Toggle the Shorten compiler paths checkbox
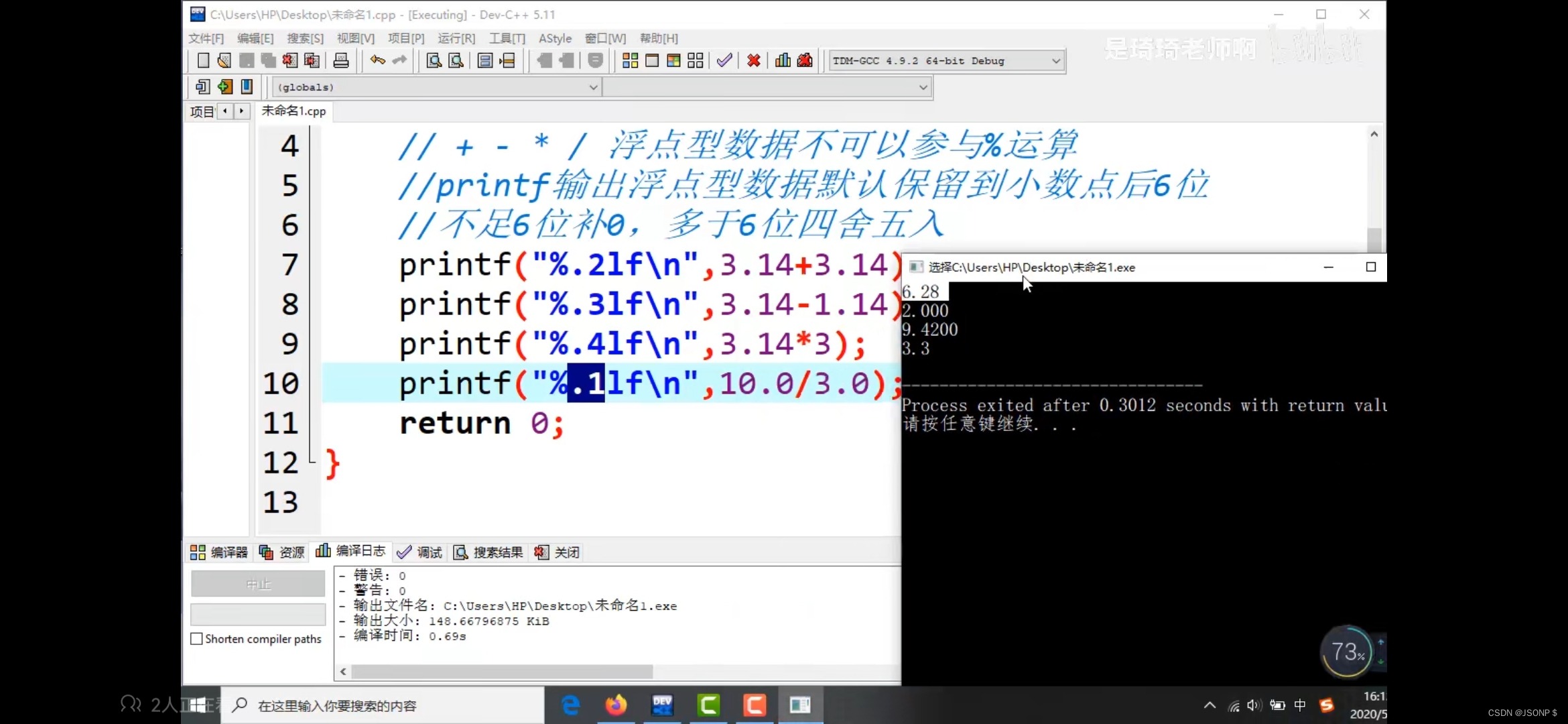 coord(197,639)
